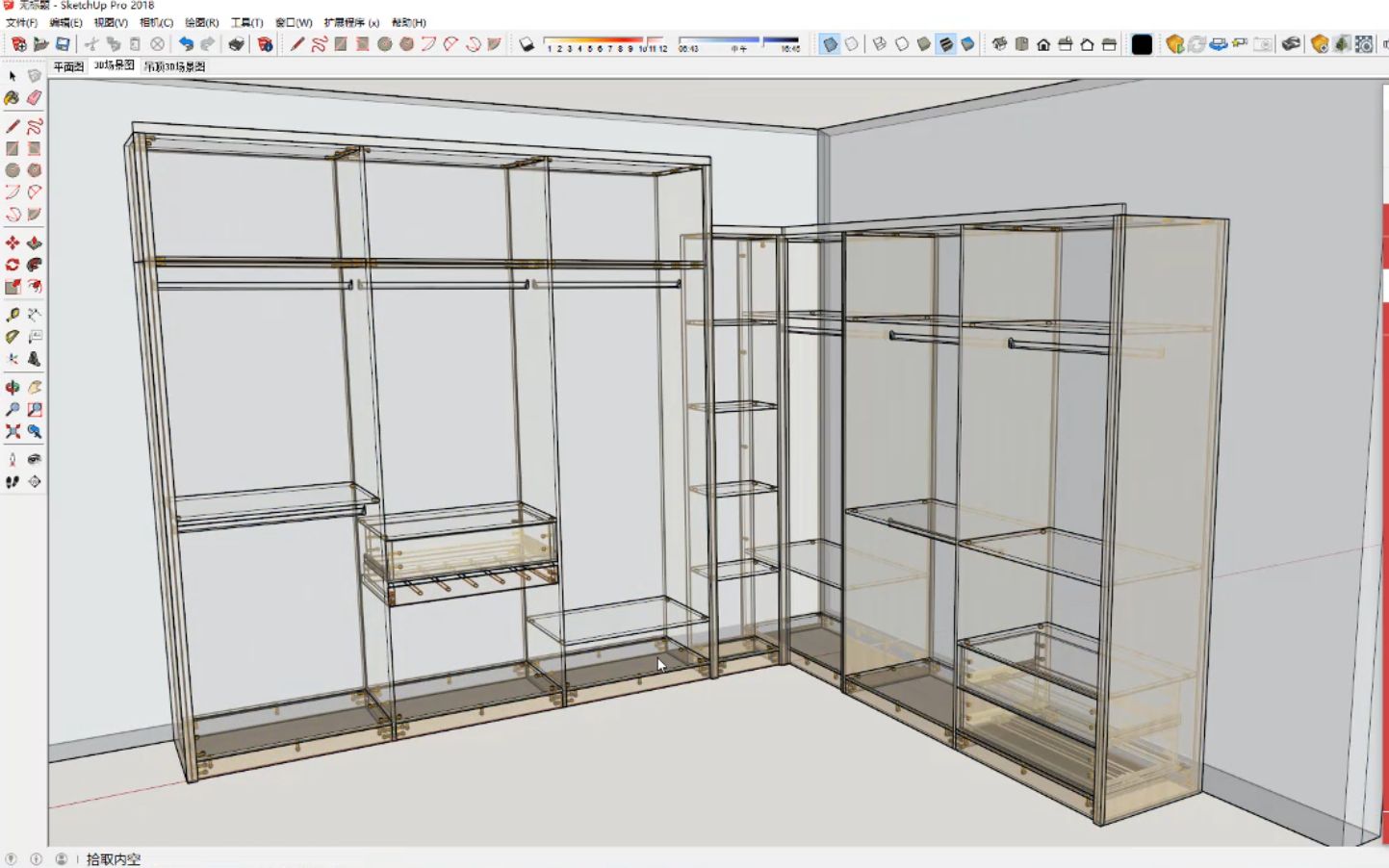
Task: Switch to the 平面图 scene tab
Action: tap(68, 66)
